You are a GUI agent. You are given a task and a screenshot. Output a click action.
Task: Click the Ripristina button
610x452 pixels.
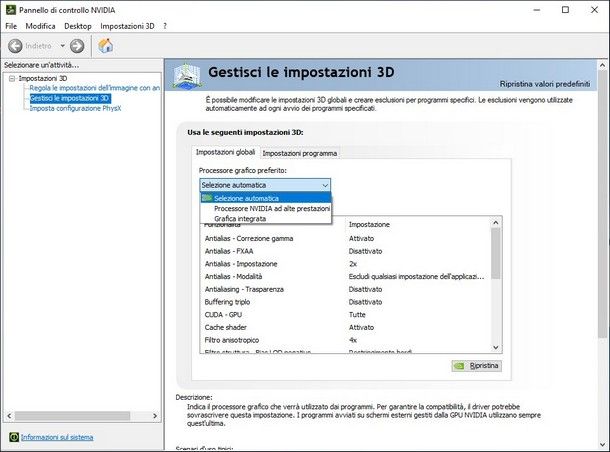(477, 366)
